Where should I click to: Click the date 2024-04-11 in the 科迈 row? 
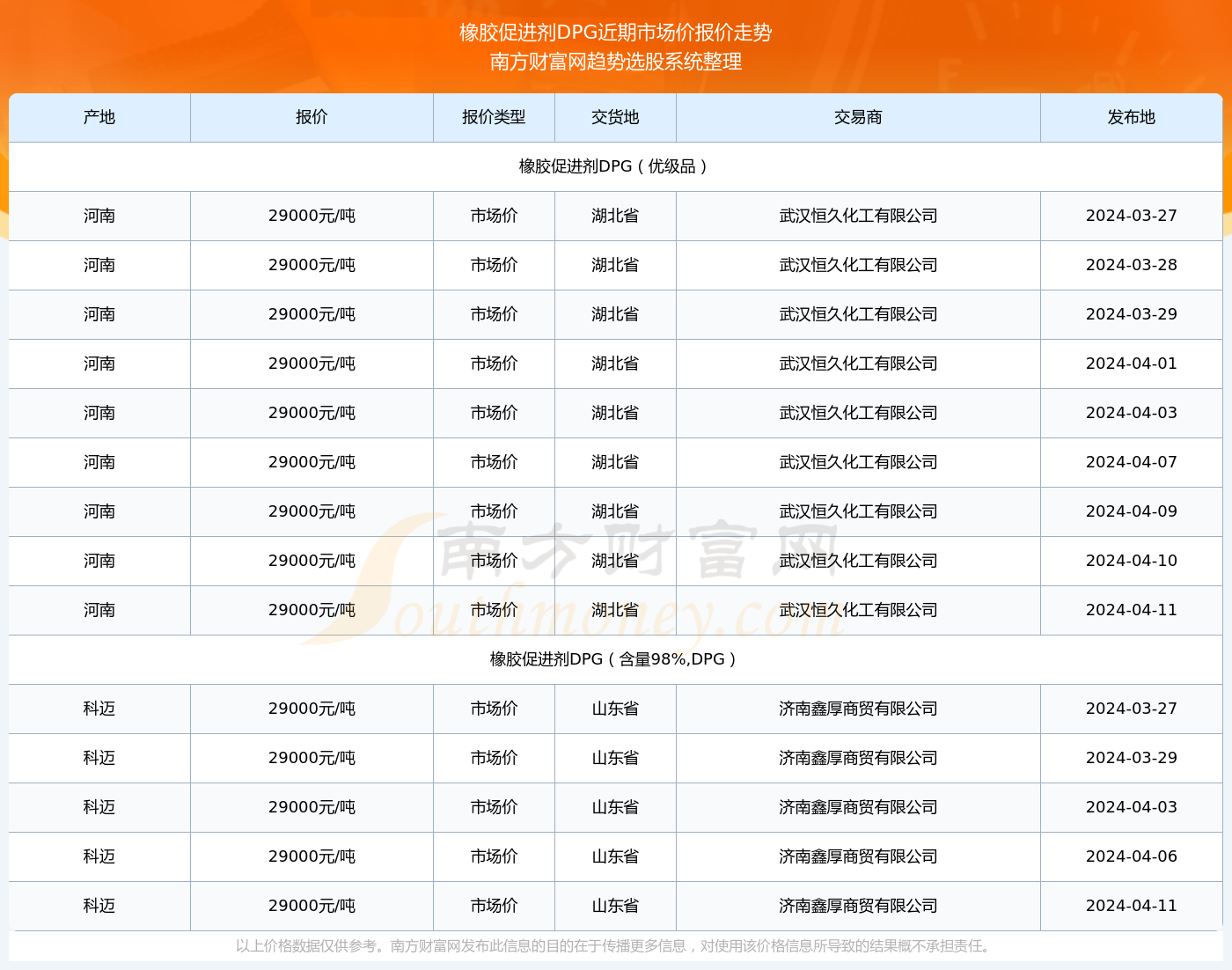(x=1131, y=906)
